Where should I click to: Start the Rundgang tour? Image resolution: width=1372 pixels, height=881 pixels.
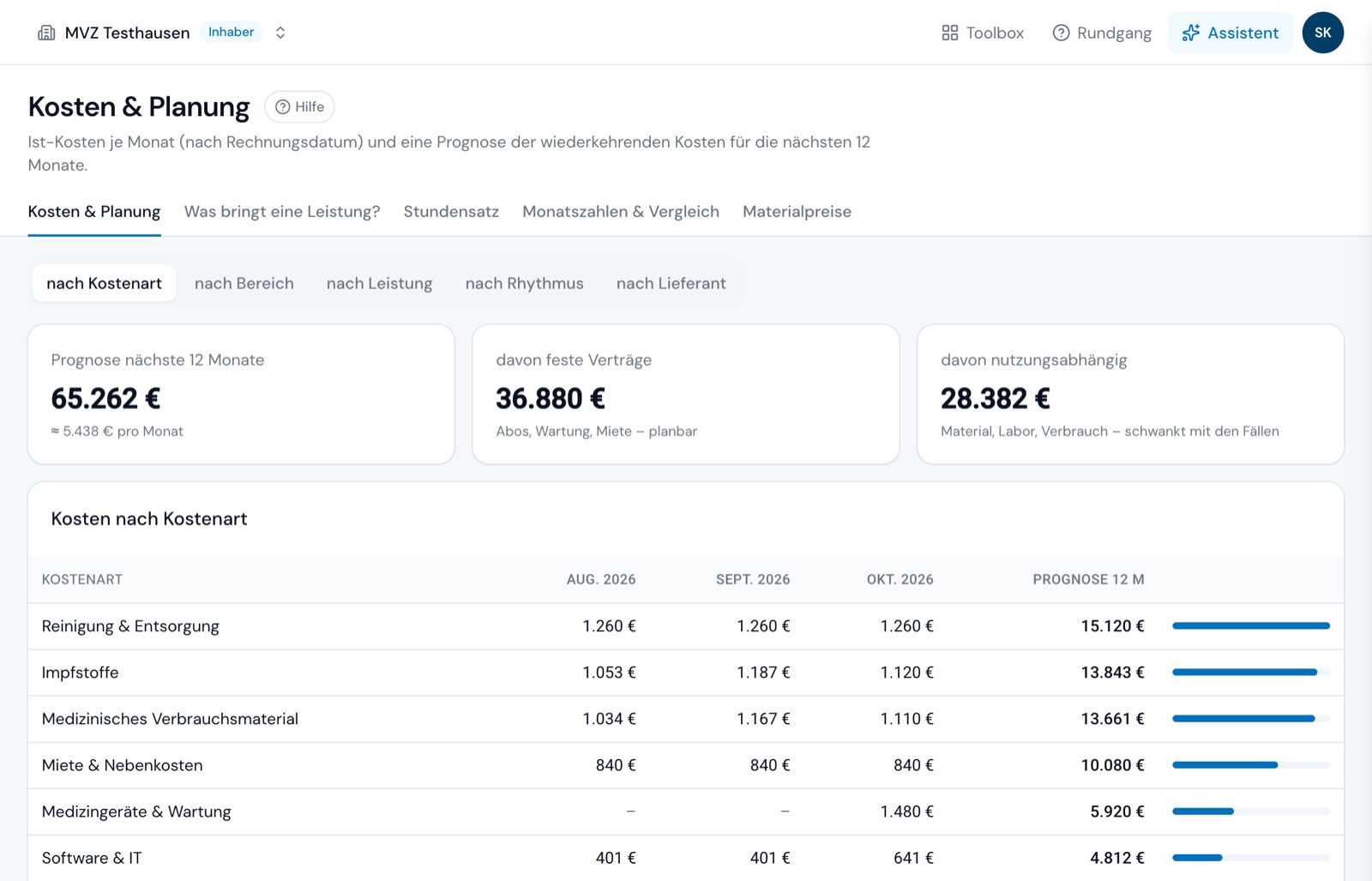[x=1102, y=33]
